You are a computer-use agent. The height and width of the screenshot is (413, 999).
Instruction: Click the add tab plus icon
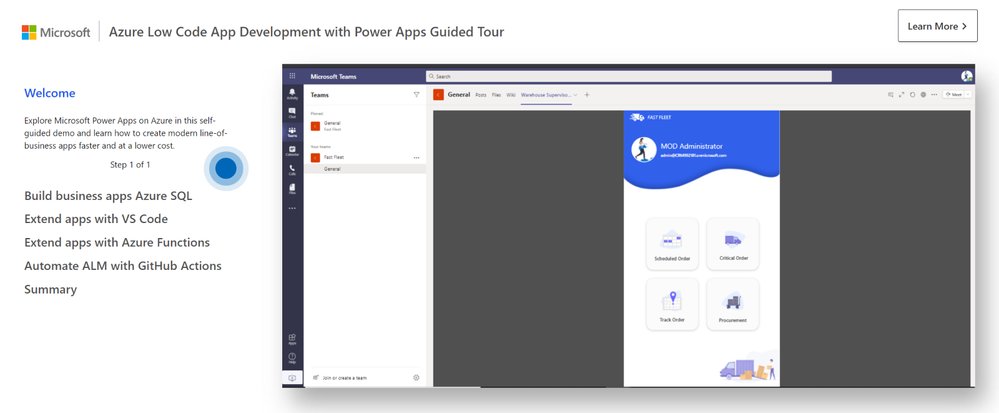587,94
